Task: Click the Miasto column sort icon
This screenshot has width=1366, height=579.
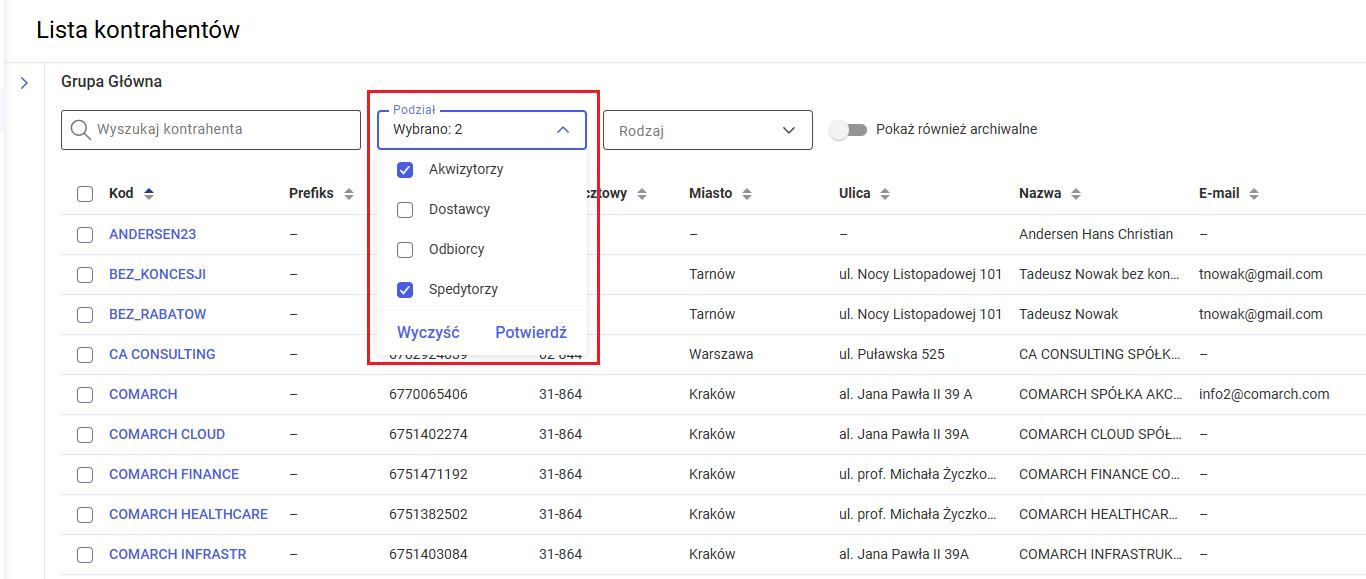Action: pos(747,194)
